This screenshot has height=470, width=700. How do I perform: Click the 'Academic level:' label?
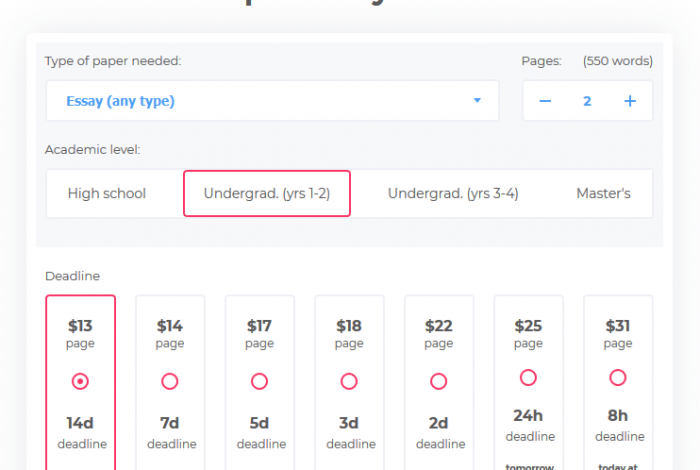[x=92, y=150]
